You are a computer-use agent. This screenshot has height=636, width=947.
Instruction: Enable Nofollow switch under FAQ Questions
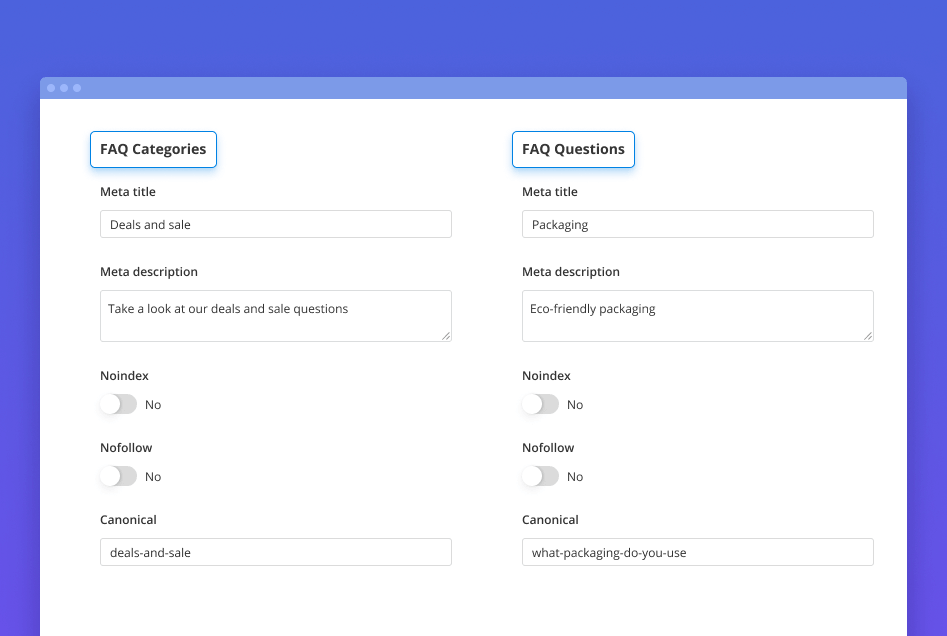click(540, 476)
